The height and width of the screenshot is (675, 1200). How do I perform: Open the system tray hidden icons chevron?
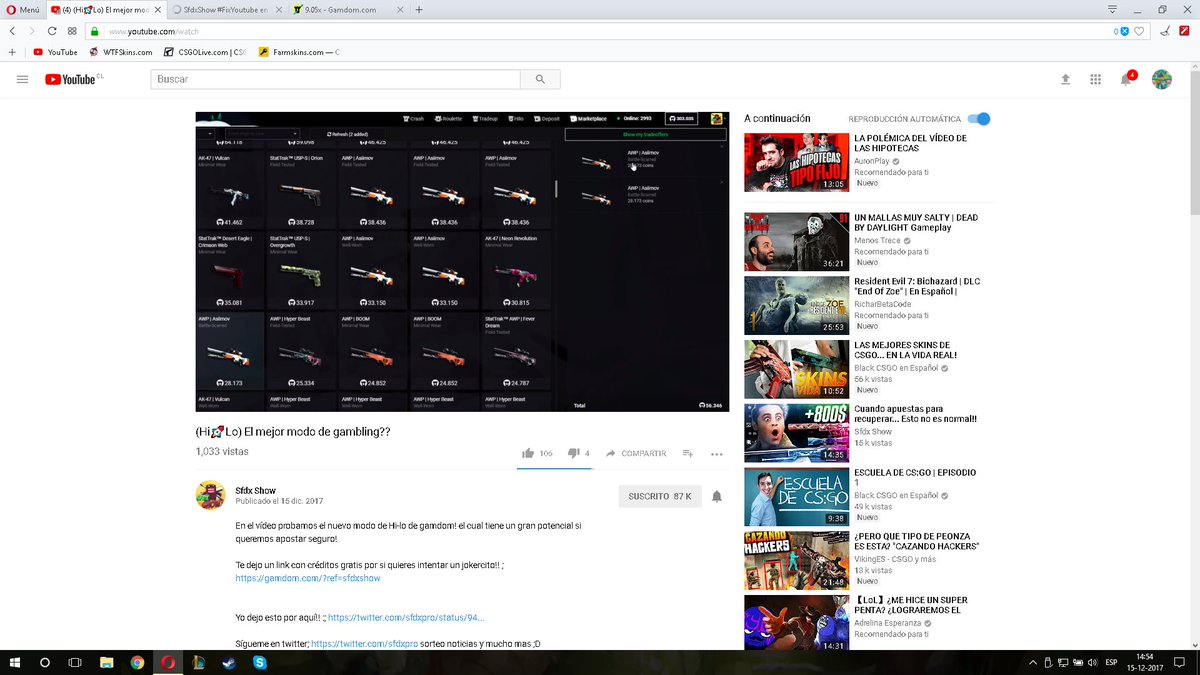[x=1033, y=662]
